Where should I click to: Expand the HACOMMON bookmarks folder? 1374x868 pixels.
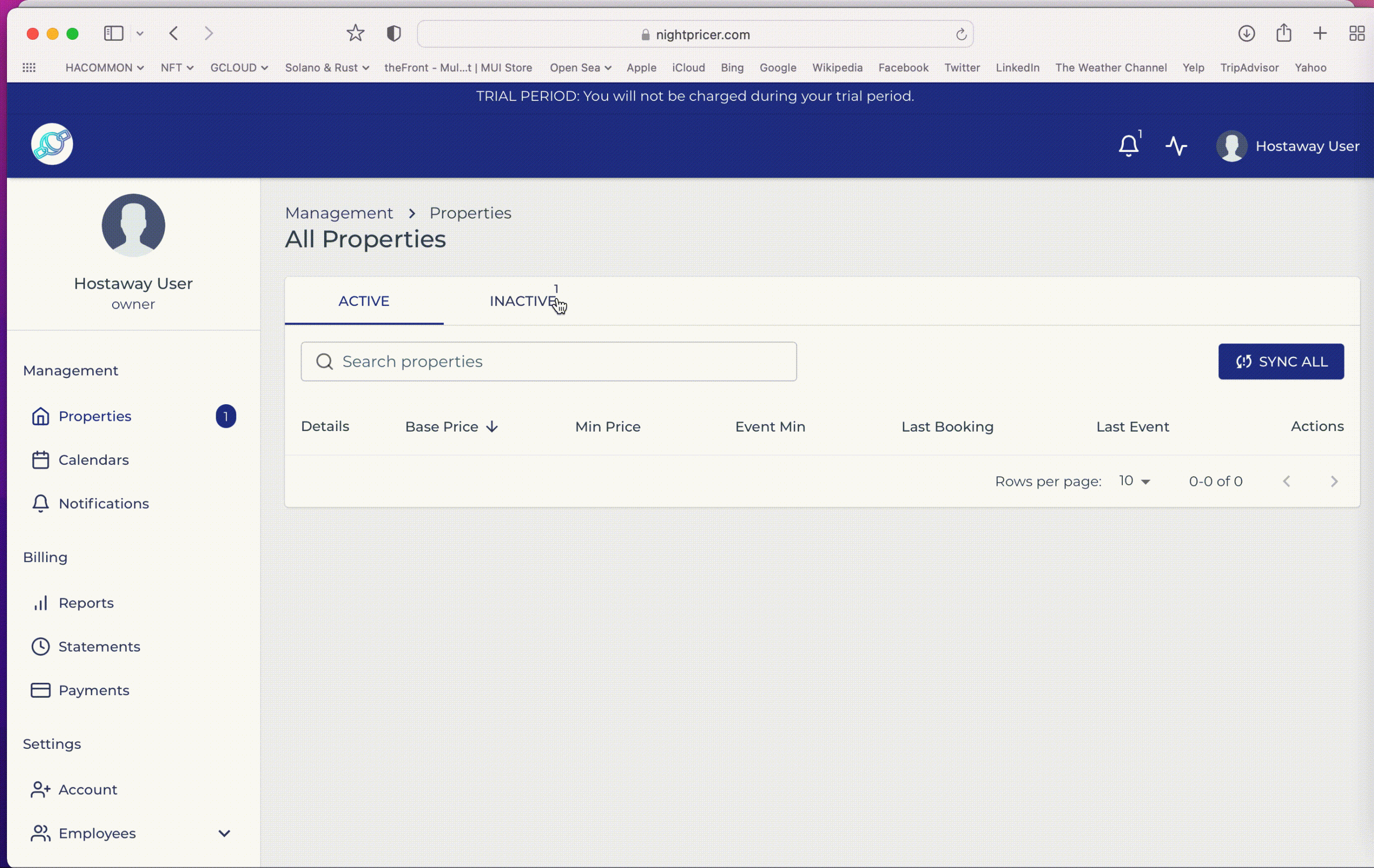[104, 68]
